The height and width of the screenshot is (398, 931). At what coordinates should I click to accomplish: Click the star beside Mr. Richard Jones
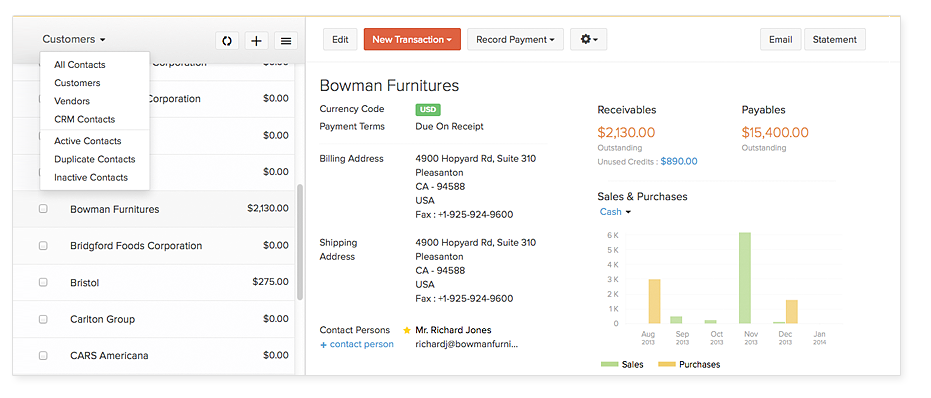407,330
